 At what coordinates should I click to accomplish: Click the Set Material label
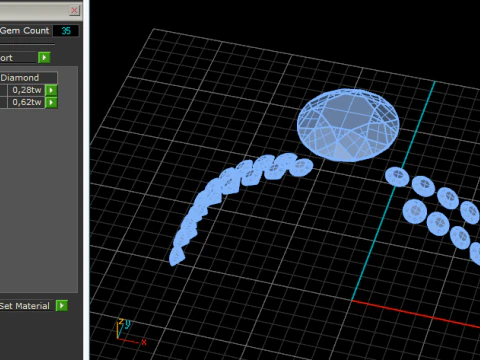click(x=25, y=306)
